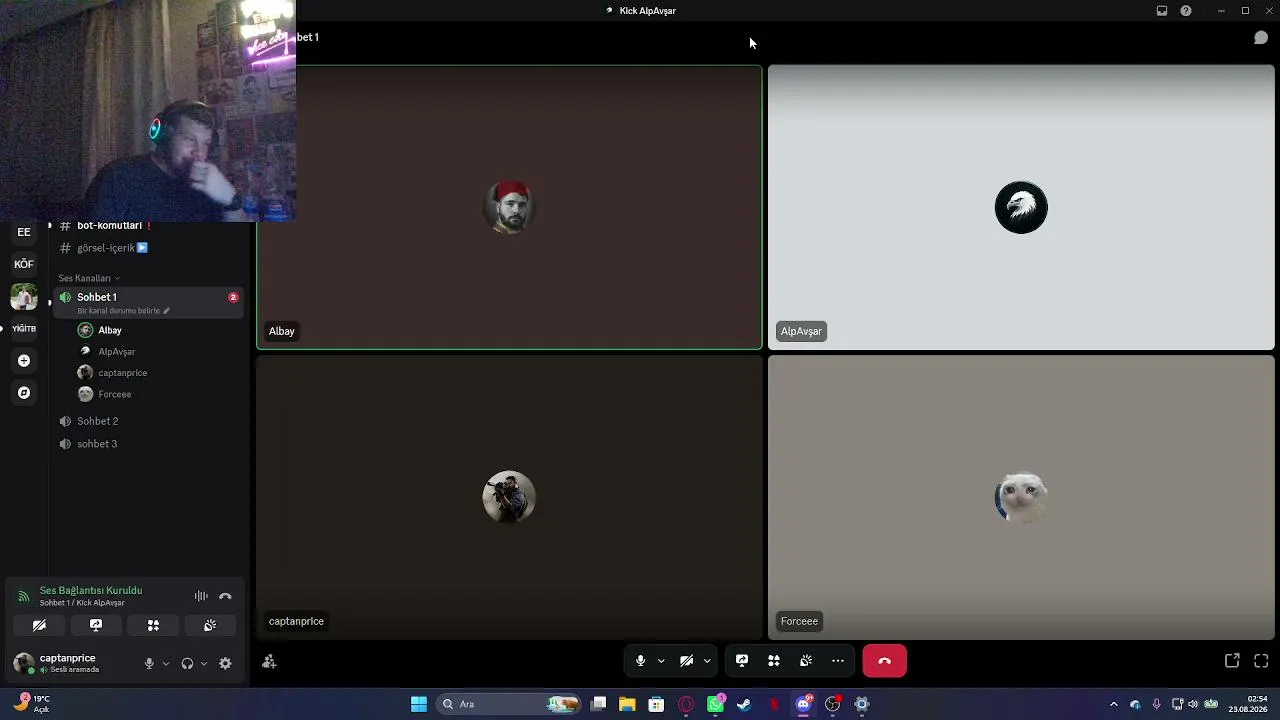Open voice connection details at Ses Bağlantısı Kuruldu
Viewport: 1280px width, 720px height.
(x=91, y=591)
